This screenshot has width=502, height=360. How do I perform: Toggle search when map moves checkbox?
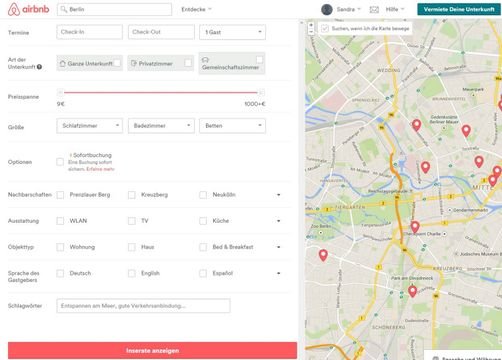[x=325, y=29]
